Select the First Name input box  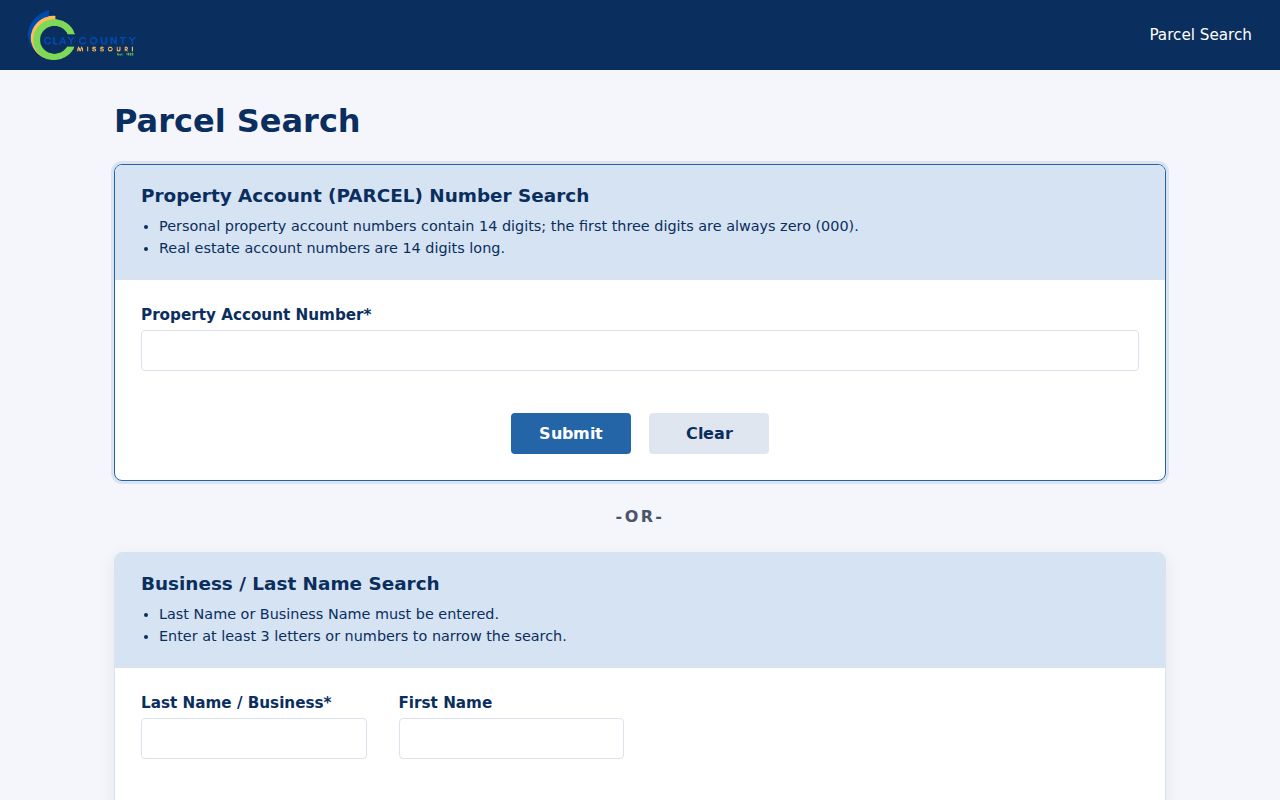(511, 739)
